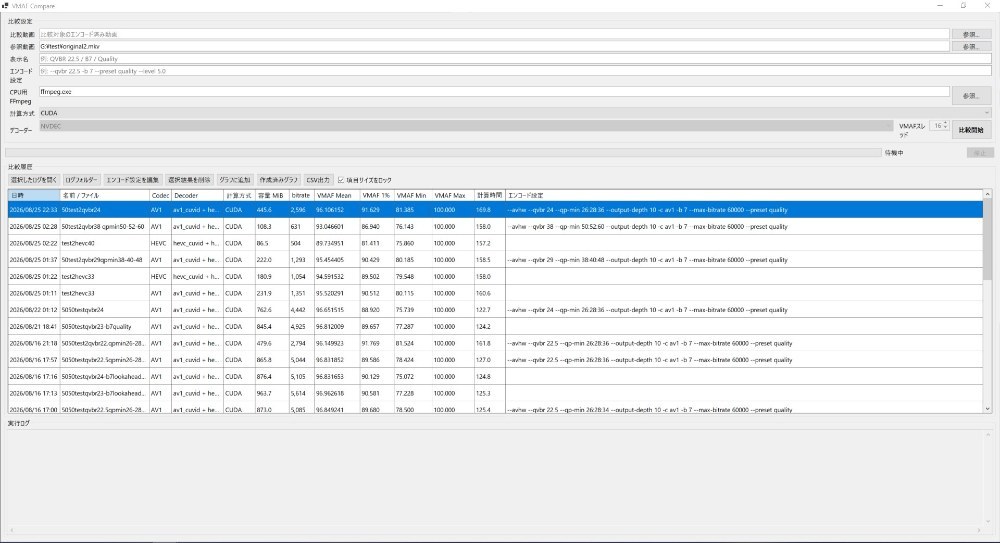Screen dimensions: 1000x543
Task: Click the エンコード設定 column header in the table
Action: click(744, 195)
